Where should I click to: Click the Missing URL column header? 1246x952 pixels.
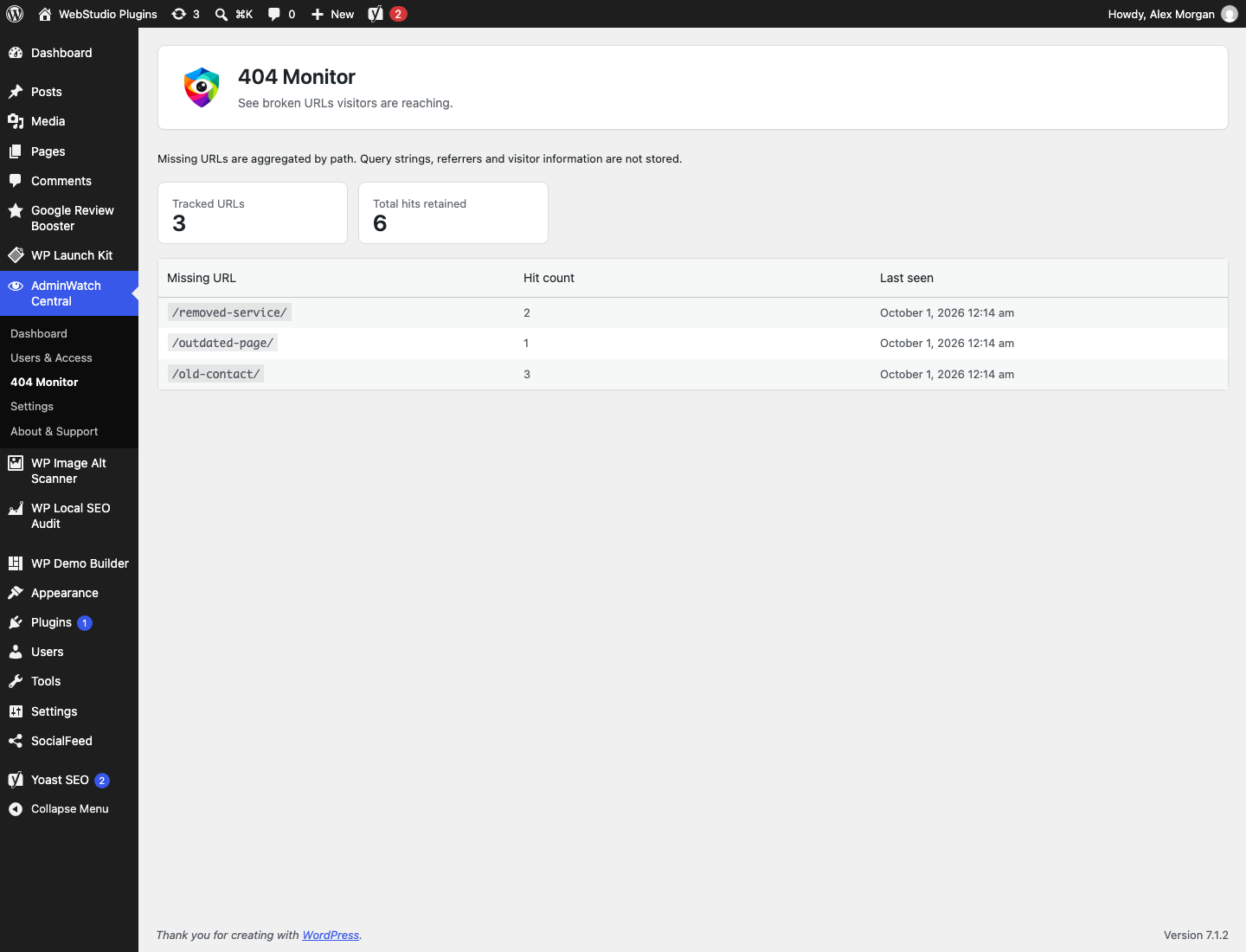pyautogui.click(x=202, y=278)
